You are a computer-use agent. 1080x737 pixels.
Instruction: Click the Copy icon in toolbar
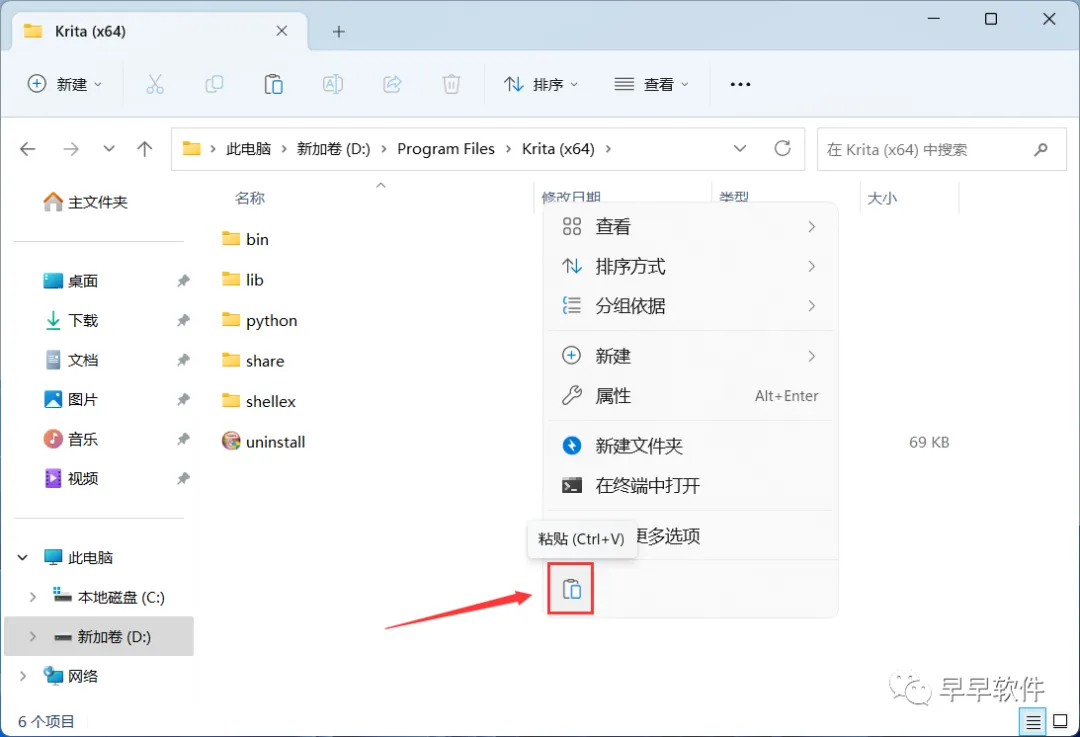[214, 85]
